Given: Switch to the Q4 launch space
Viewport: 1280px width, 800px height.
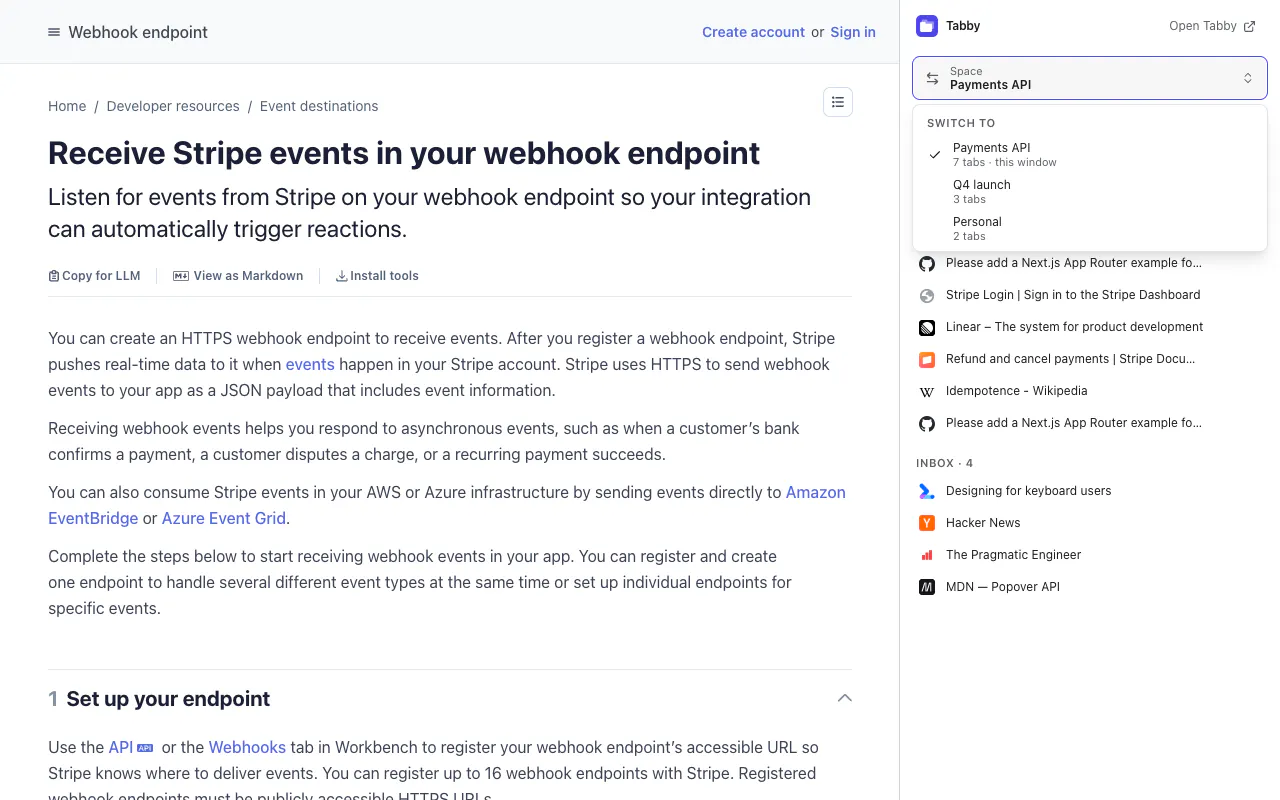Looking at the screenshot, I should tap(1090, 191).
